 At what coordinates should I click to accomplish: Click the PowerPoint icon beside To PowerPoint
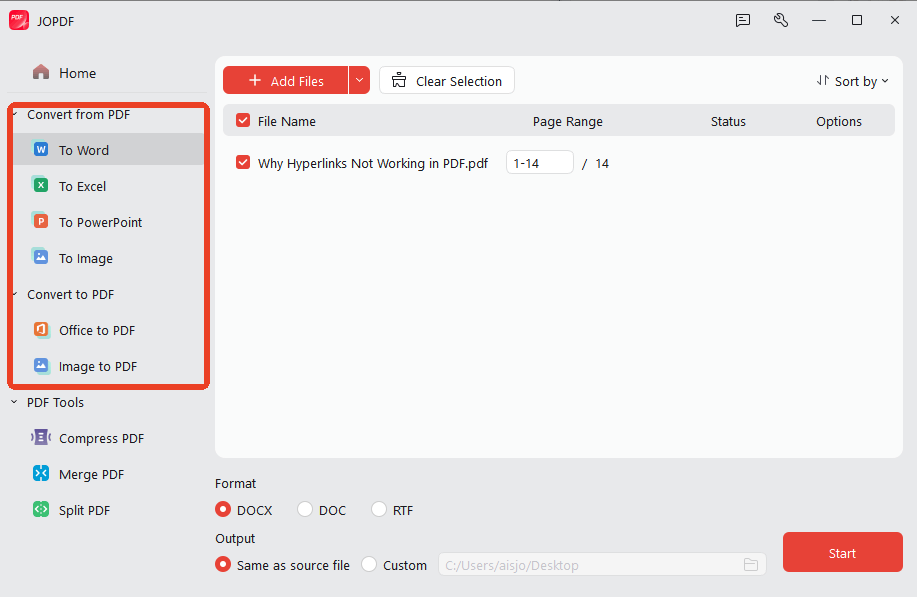click(40, 222)
